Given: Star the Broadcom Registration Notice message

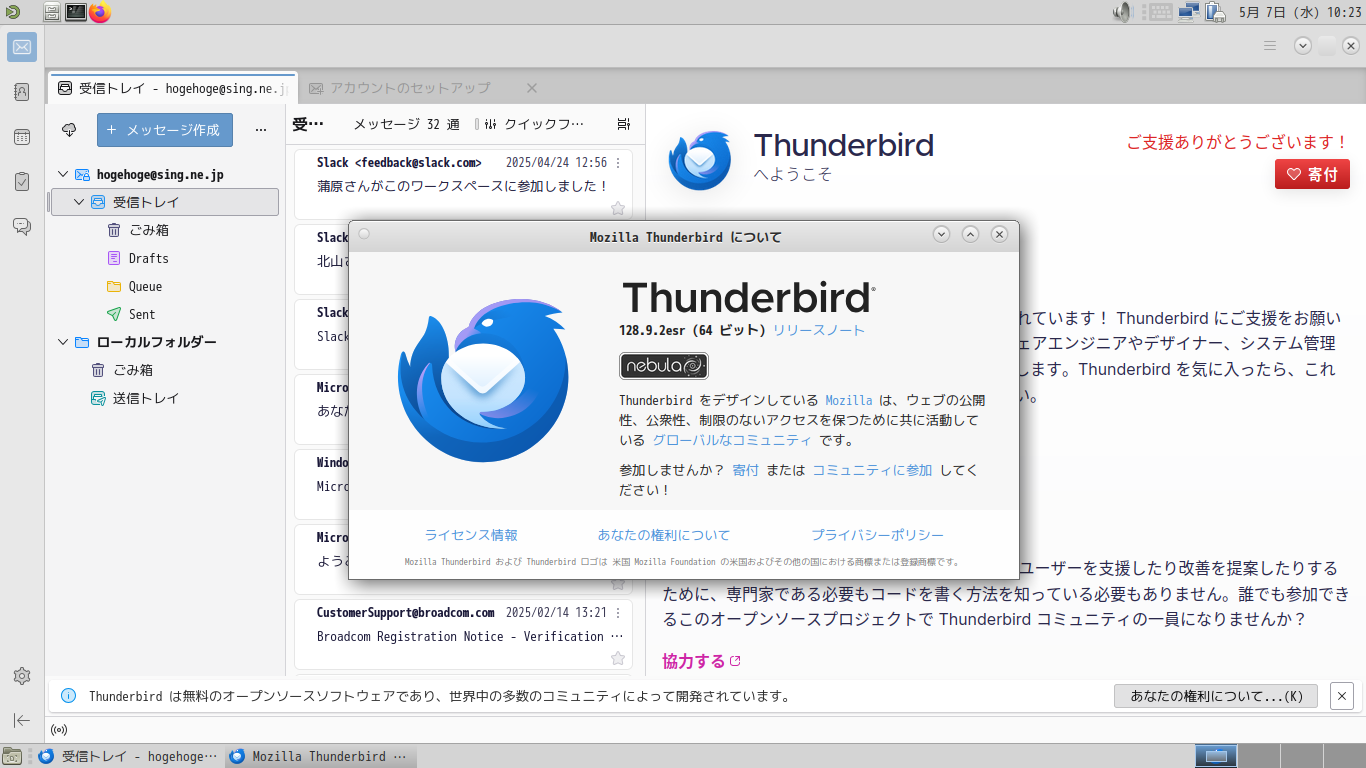Looking at the screenshot, I should coord(618,658).
